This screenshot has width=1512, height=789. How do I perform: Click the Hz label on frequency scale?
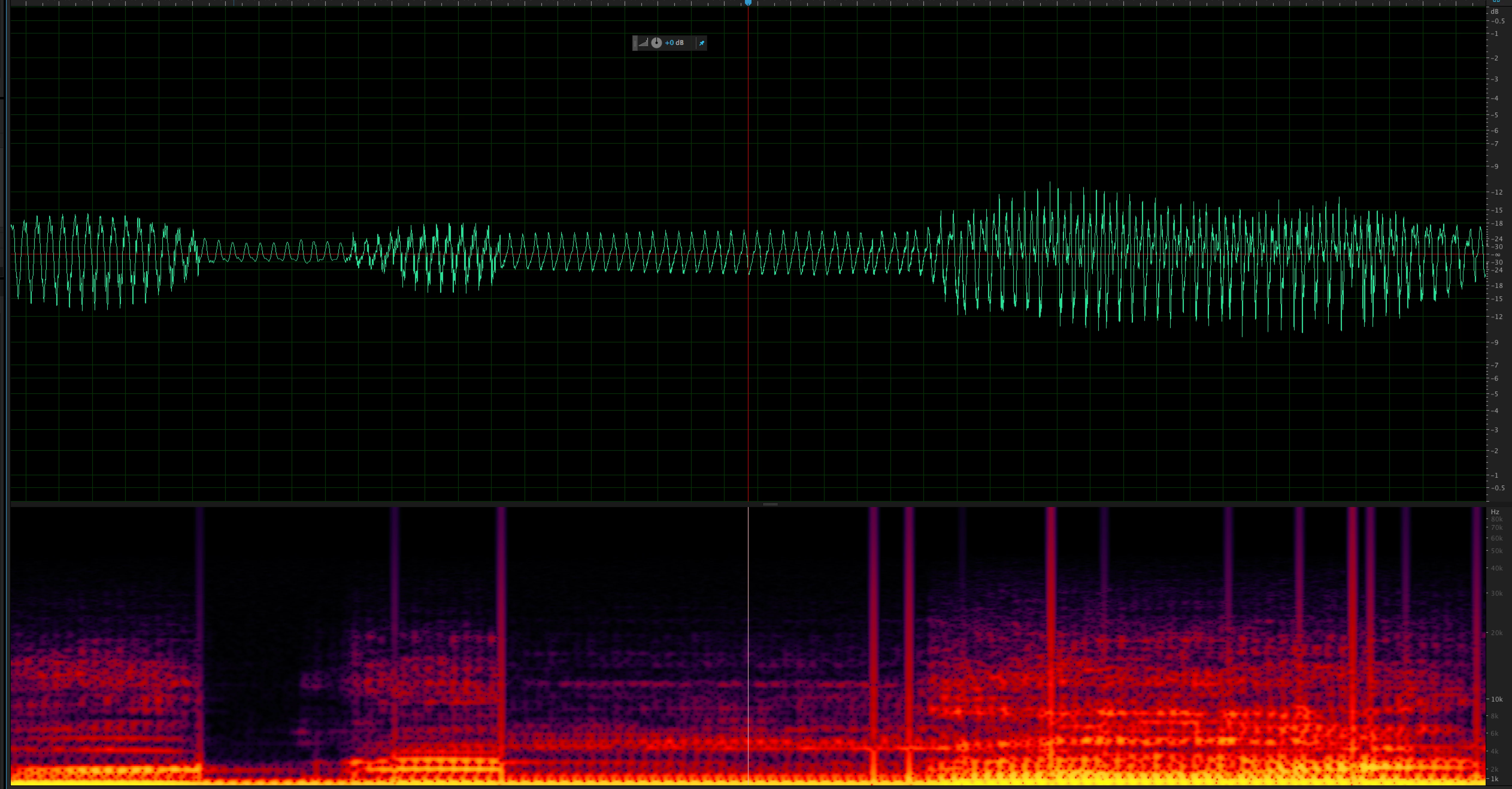tap(1495, 512)
